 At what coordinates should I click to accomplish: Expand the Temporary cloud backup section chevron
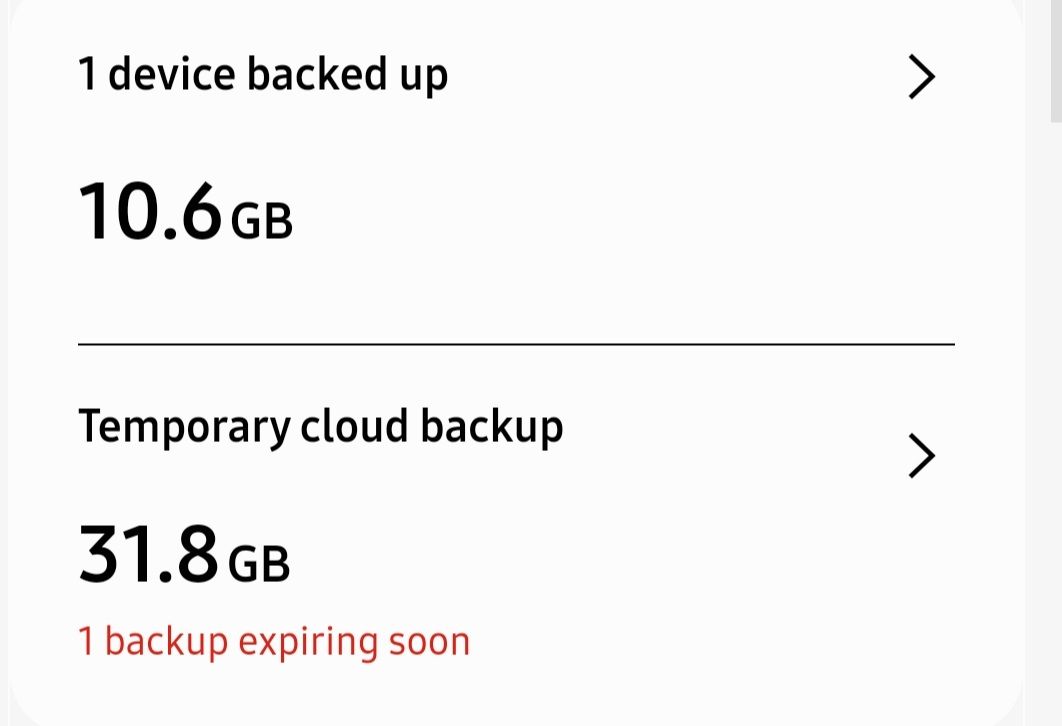[921, 455]
